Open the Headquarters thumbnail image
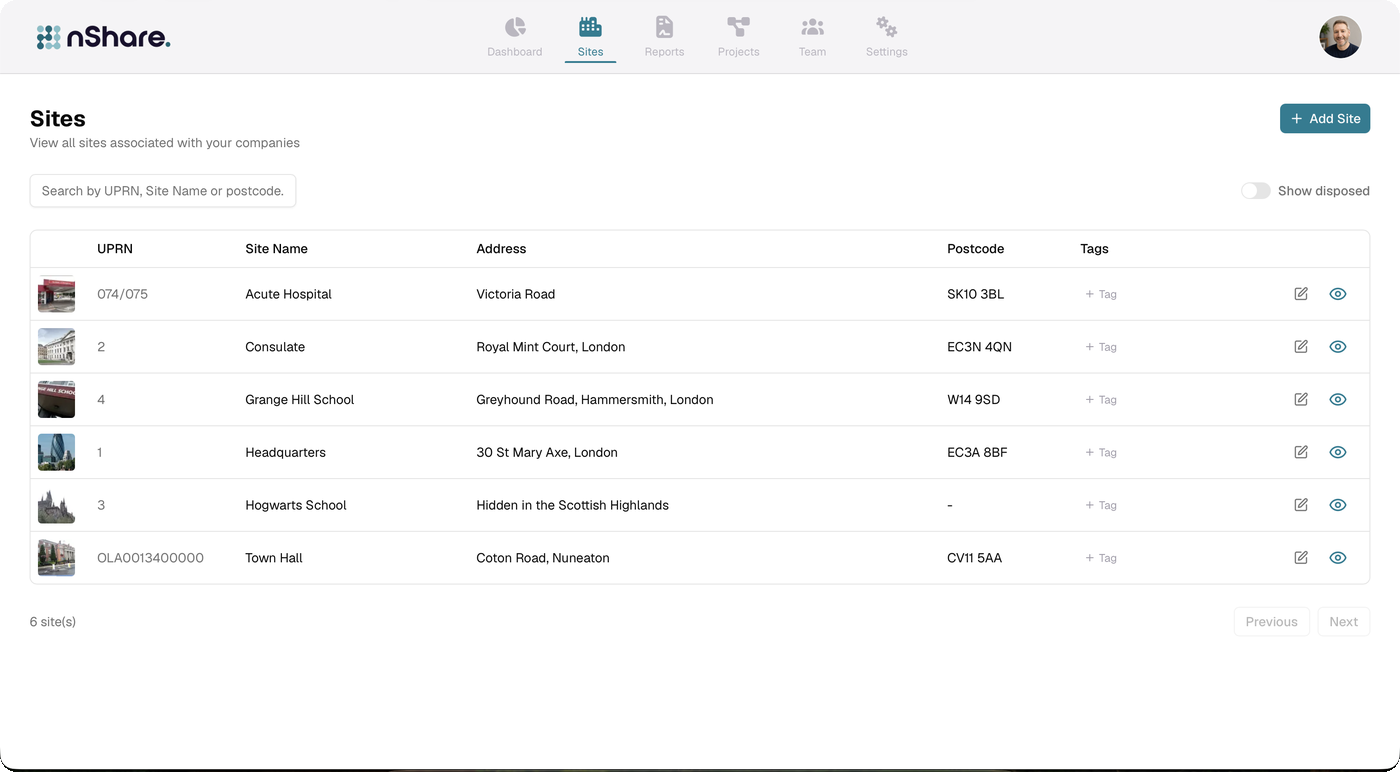 pyautogui.click(x=56, y=452)
